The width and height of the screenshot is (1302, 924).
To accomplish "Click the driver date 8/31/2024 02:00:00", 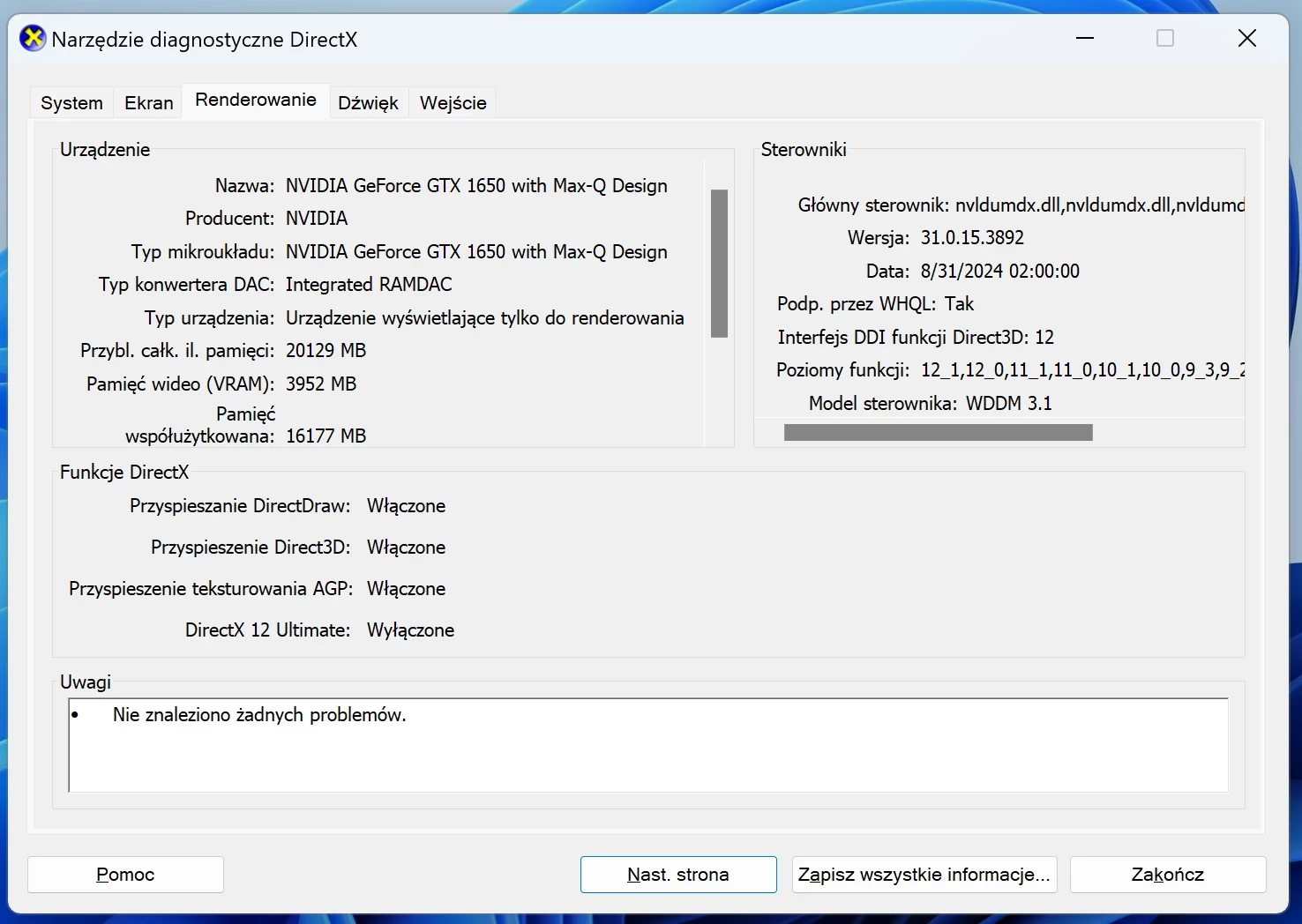I will 999,272.
